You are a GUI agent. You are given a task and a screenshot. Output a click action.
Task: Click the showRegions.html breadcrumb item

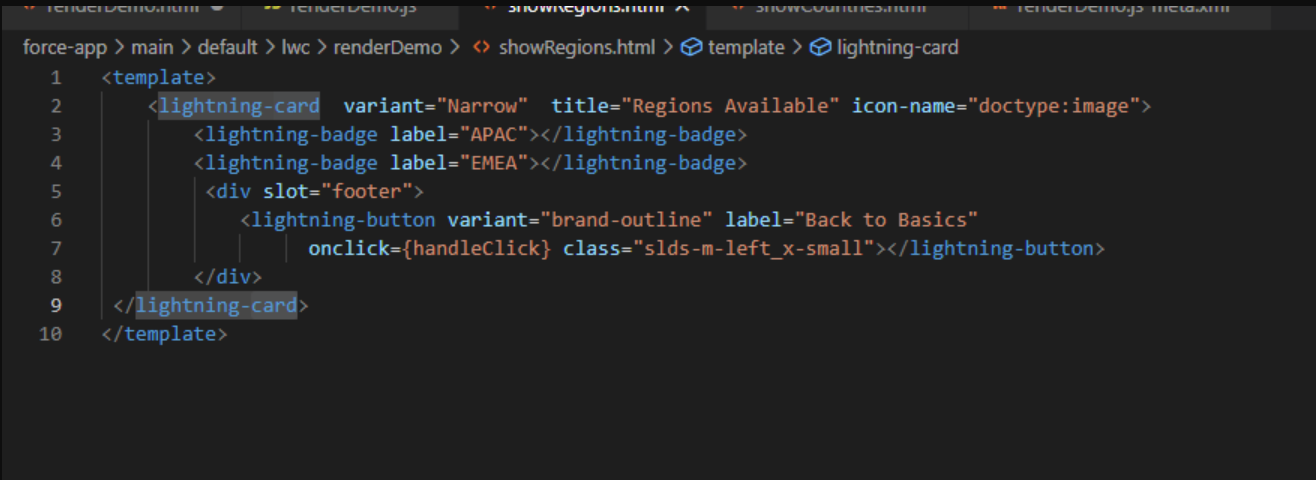click(x=576, y=47)
